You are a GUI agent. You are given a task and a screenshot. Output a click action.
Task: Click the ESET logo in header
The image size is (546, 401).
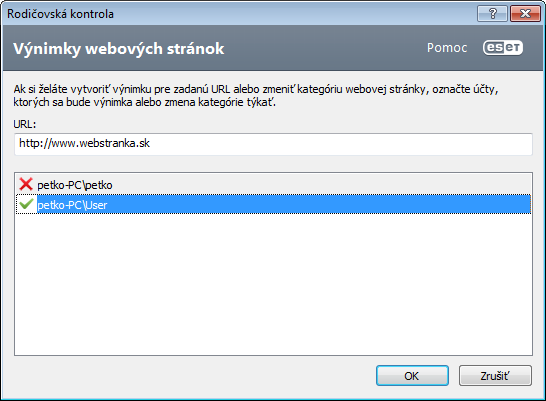pyautogui.click(x=503, y=48)
